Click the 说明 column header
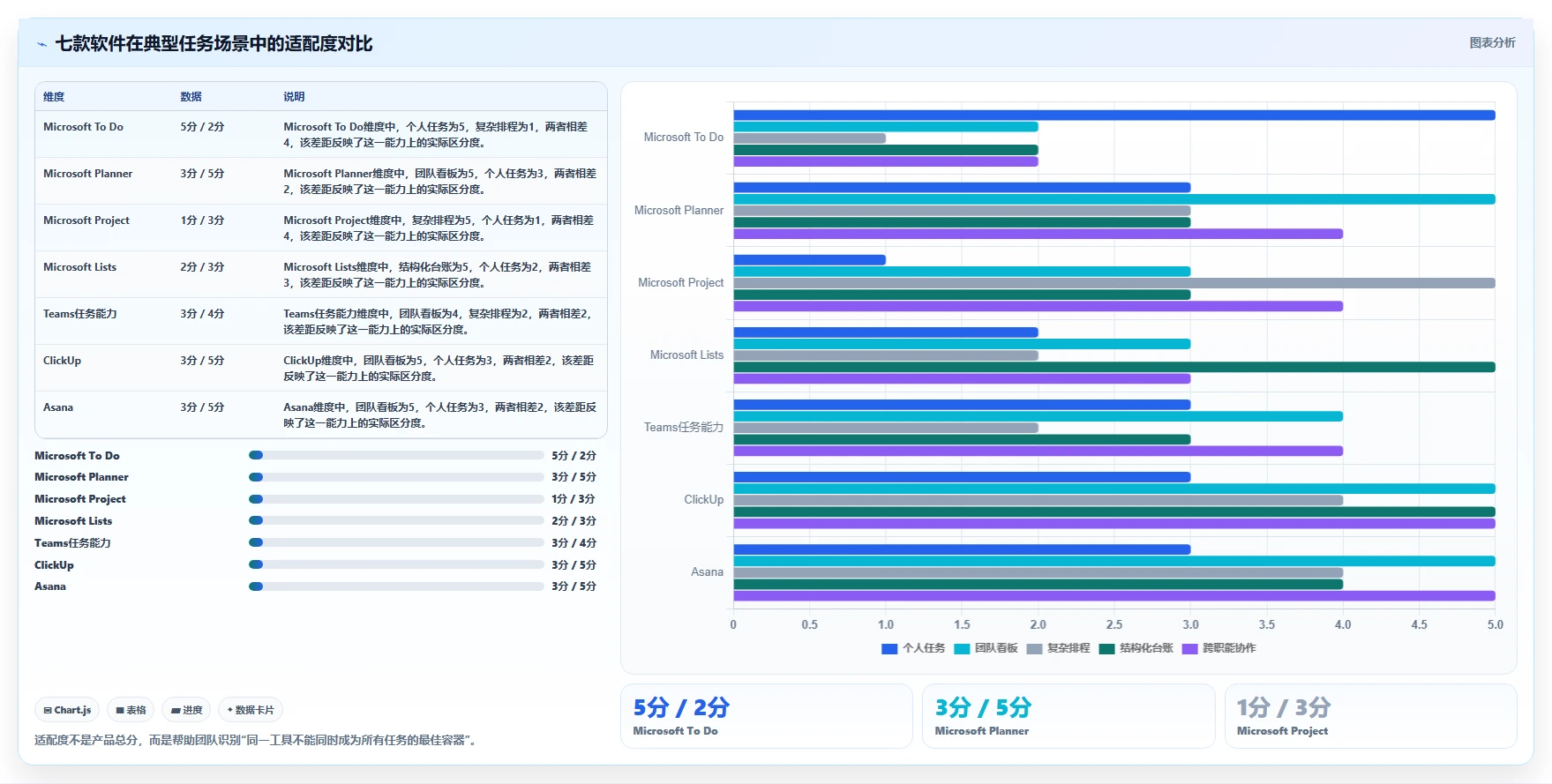 click(294, 97)
